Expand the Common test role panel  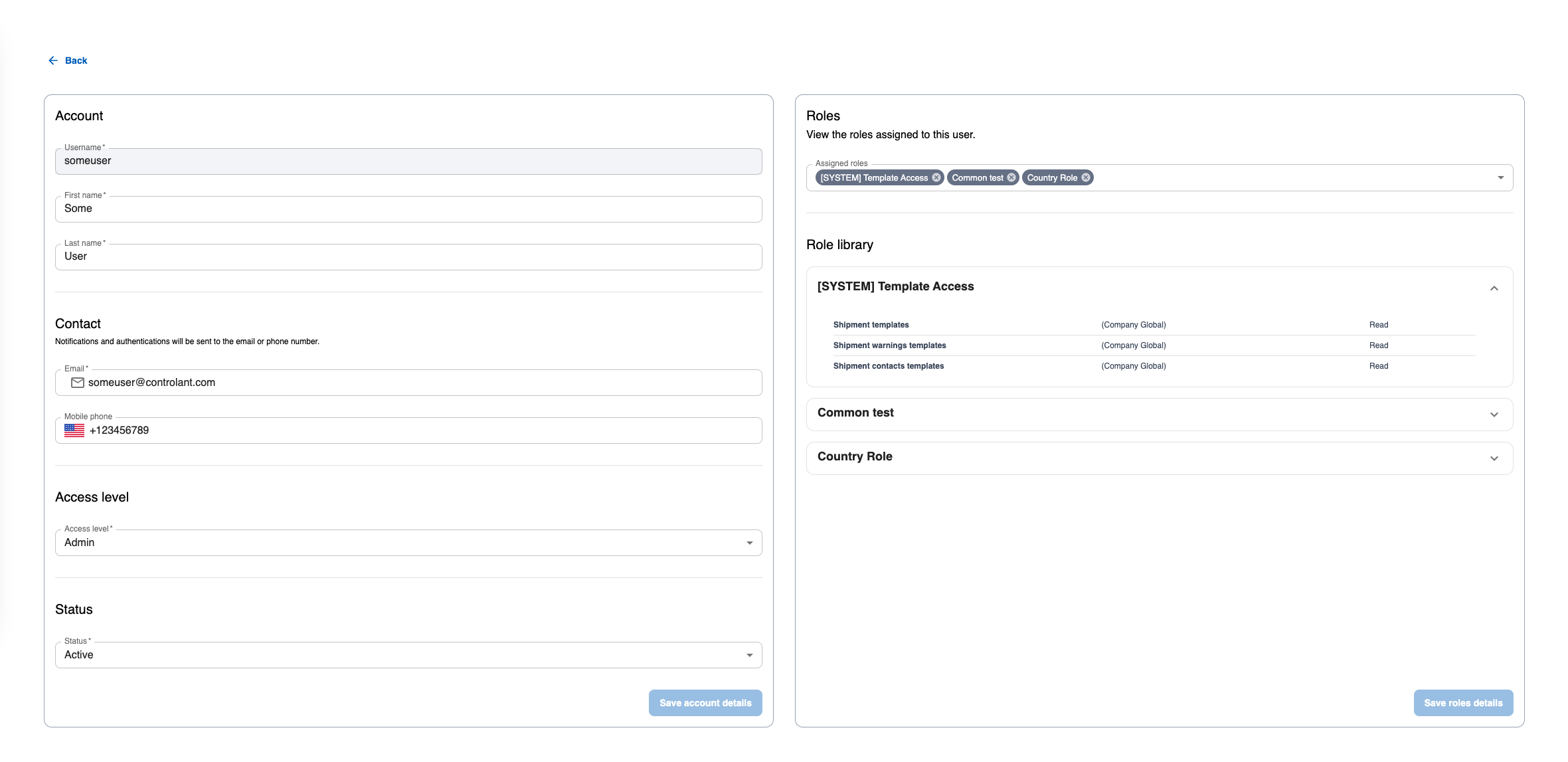[x=1494, y=415]
